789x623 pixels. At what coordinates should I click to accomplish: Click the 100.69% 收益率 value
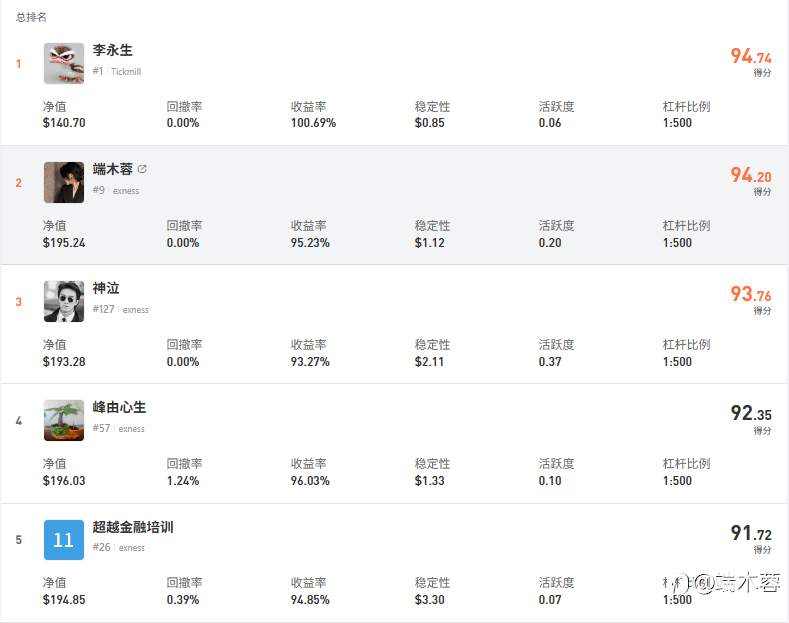[313, 123]
